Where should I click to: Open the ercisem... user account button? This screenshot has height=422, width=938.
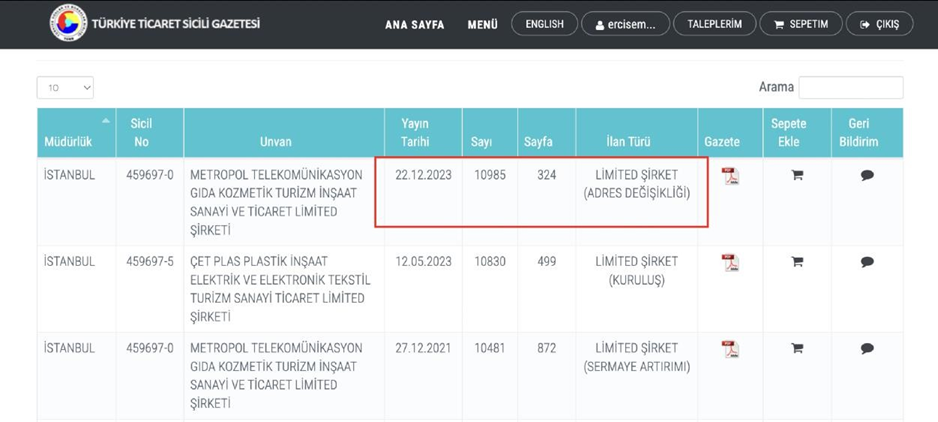click(x=626, y=24)
